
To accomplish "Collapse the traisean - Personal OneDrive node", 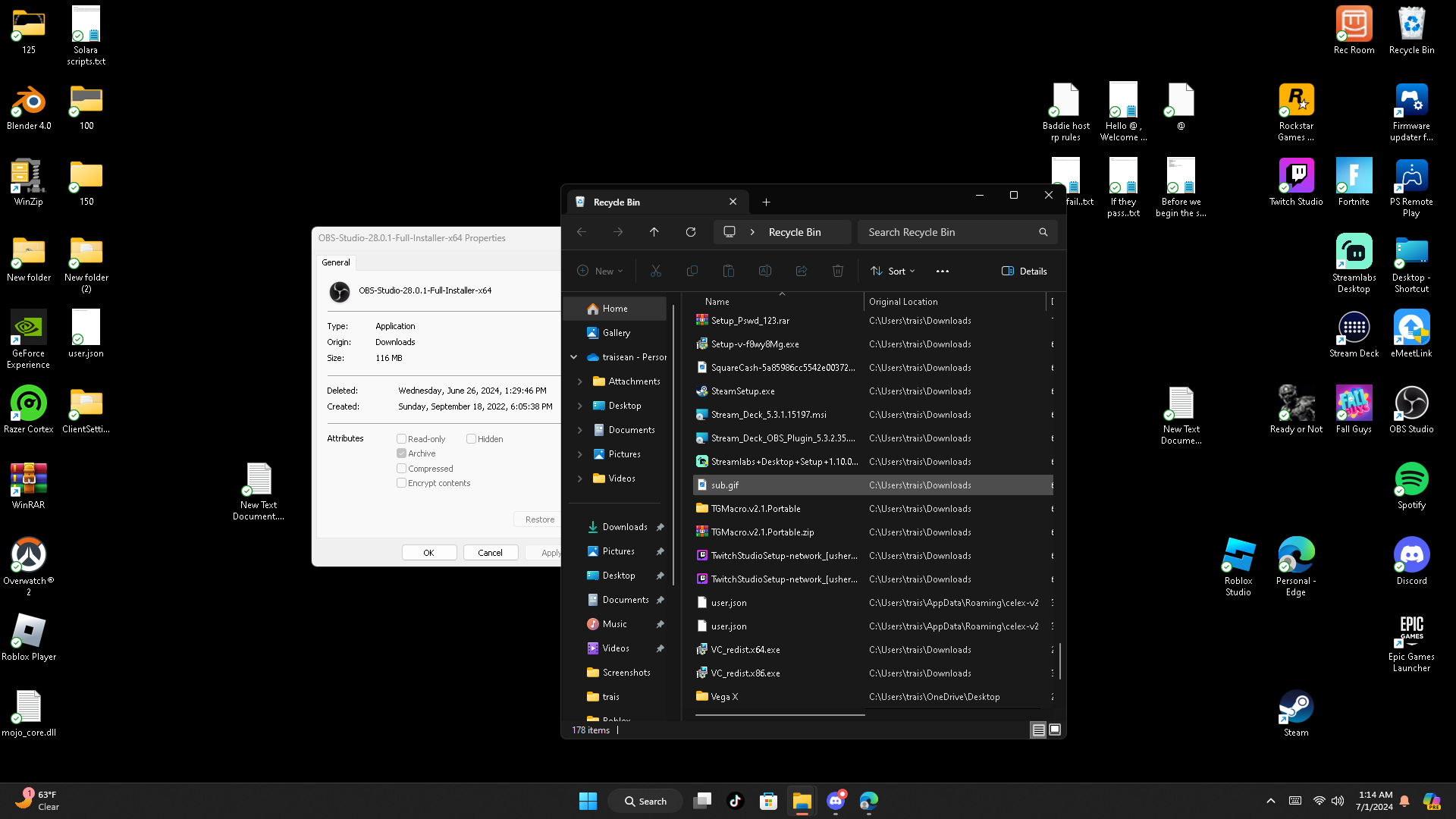I will point(574,357).
